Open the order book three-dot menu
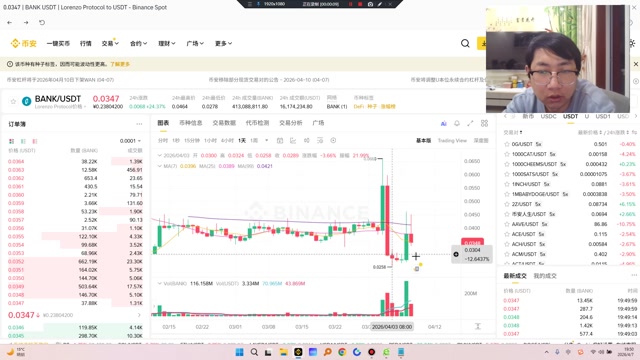Viewport: 640px width, 360px height. click(139, 124)
